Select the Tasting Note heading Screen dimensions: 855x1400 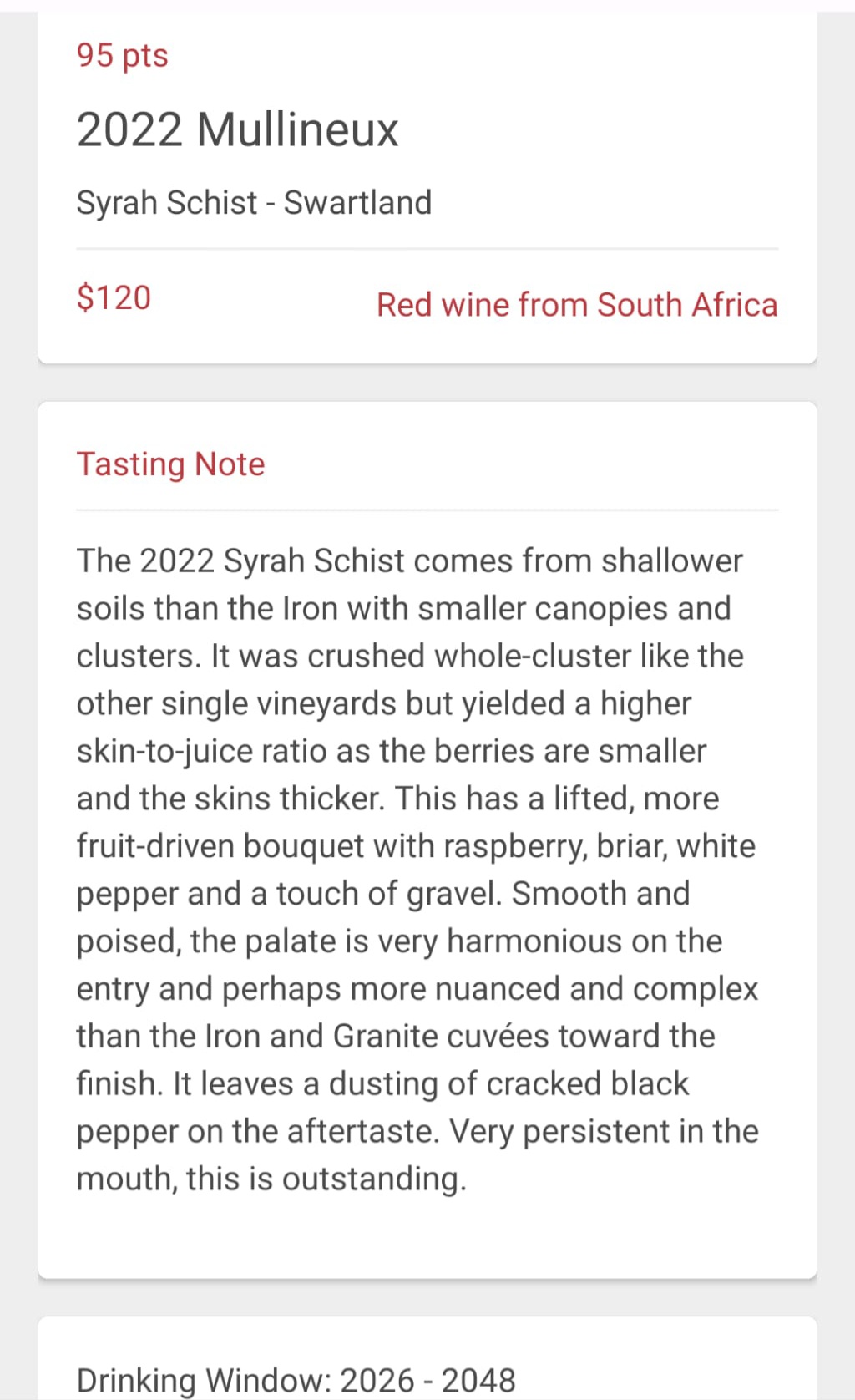[170, 464]
